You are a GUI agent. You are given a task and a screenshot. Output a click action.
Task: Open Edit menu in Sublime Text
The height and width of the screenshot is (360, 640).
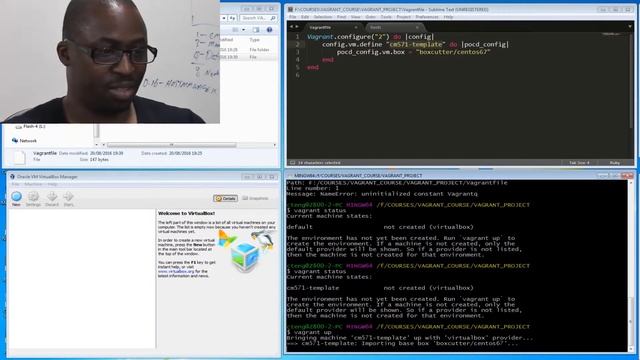pyautogui.click(x=305, y=17)
